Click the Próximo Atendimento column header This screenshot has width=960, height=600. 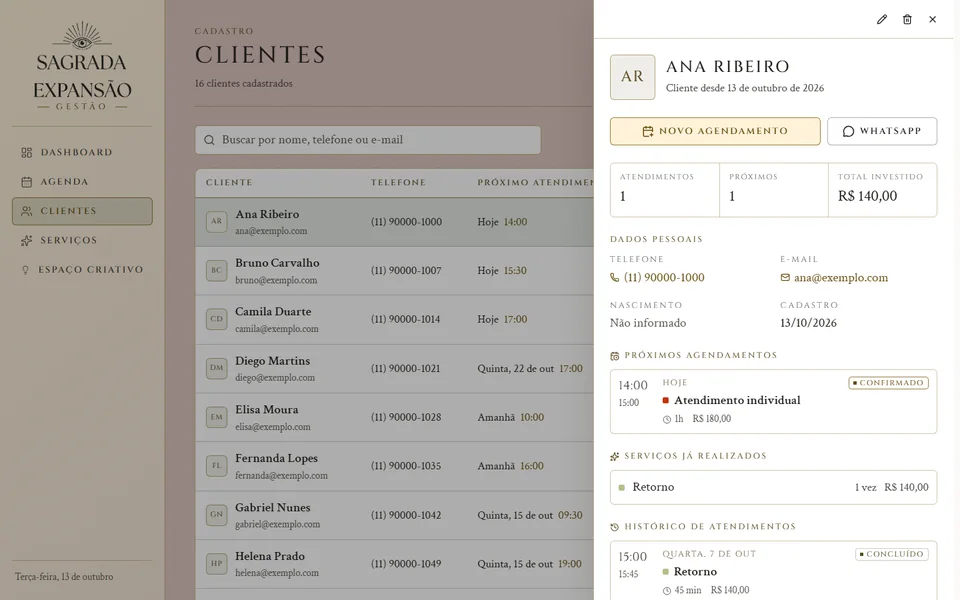(536, 182)
